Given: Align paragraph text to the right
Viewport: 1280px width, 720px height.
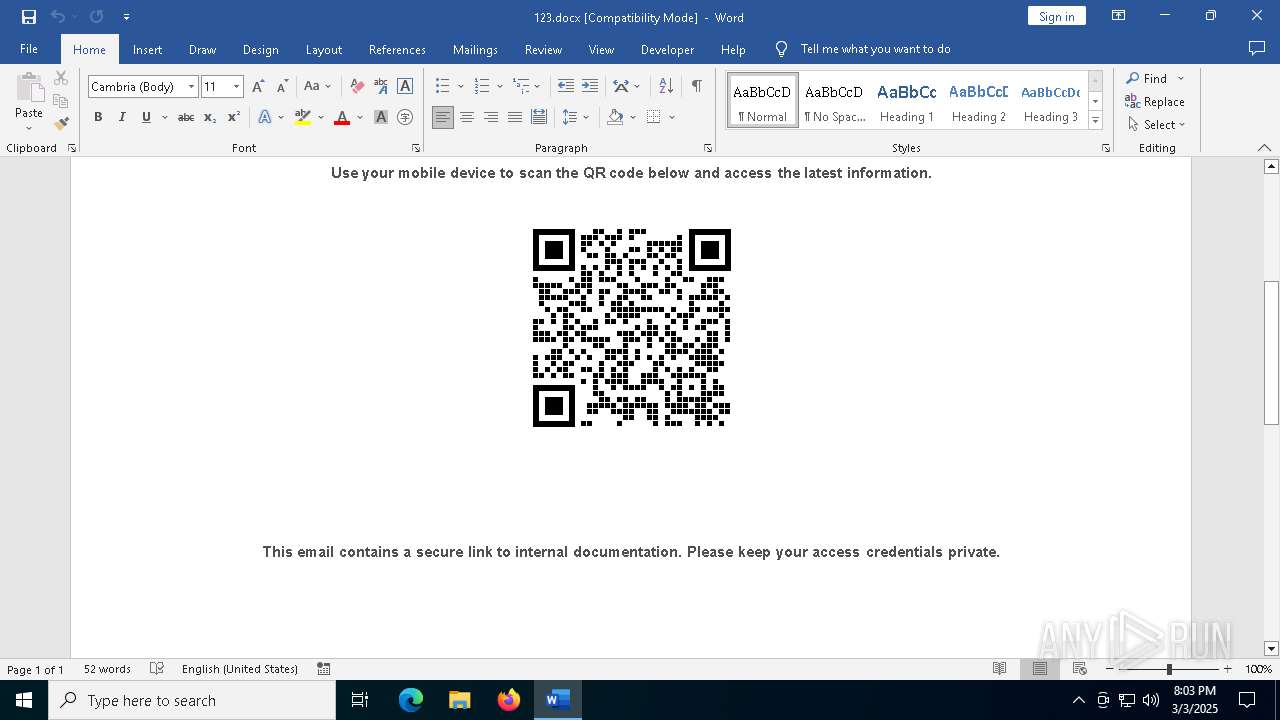Looking at the screenshot, I should click(x=491, y=117).
